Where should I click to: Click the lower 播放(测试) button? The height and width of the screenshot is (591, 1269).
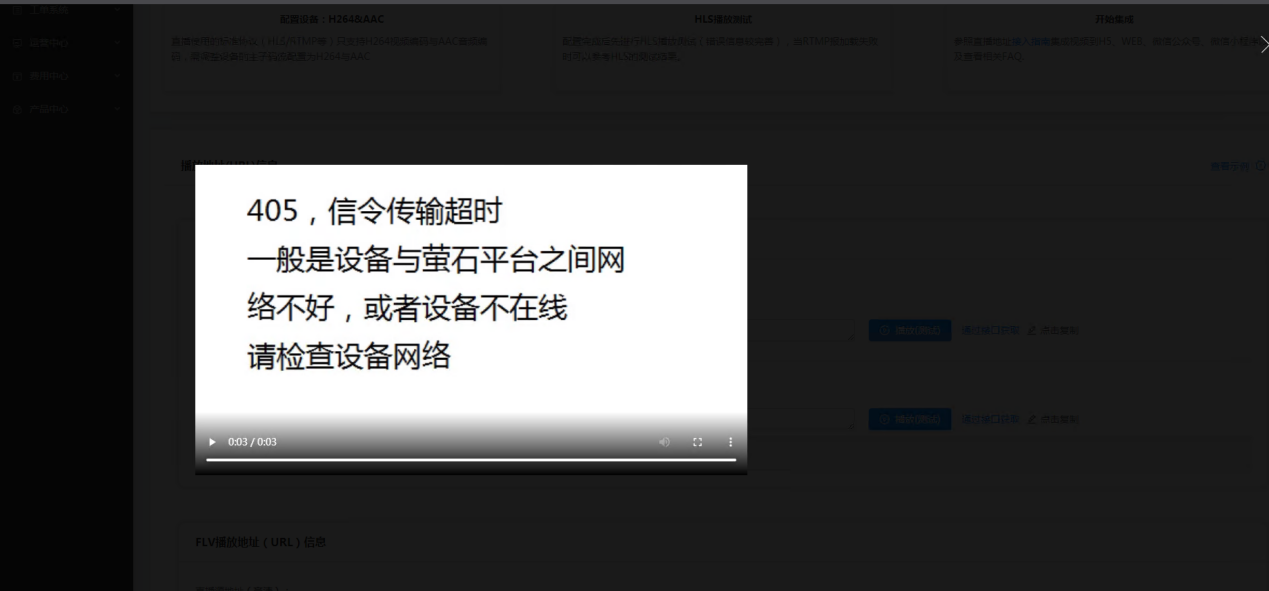tap(909, 419)
